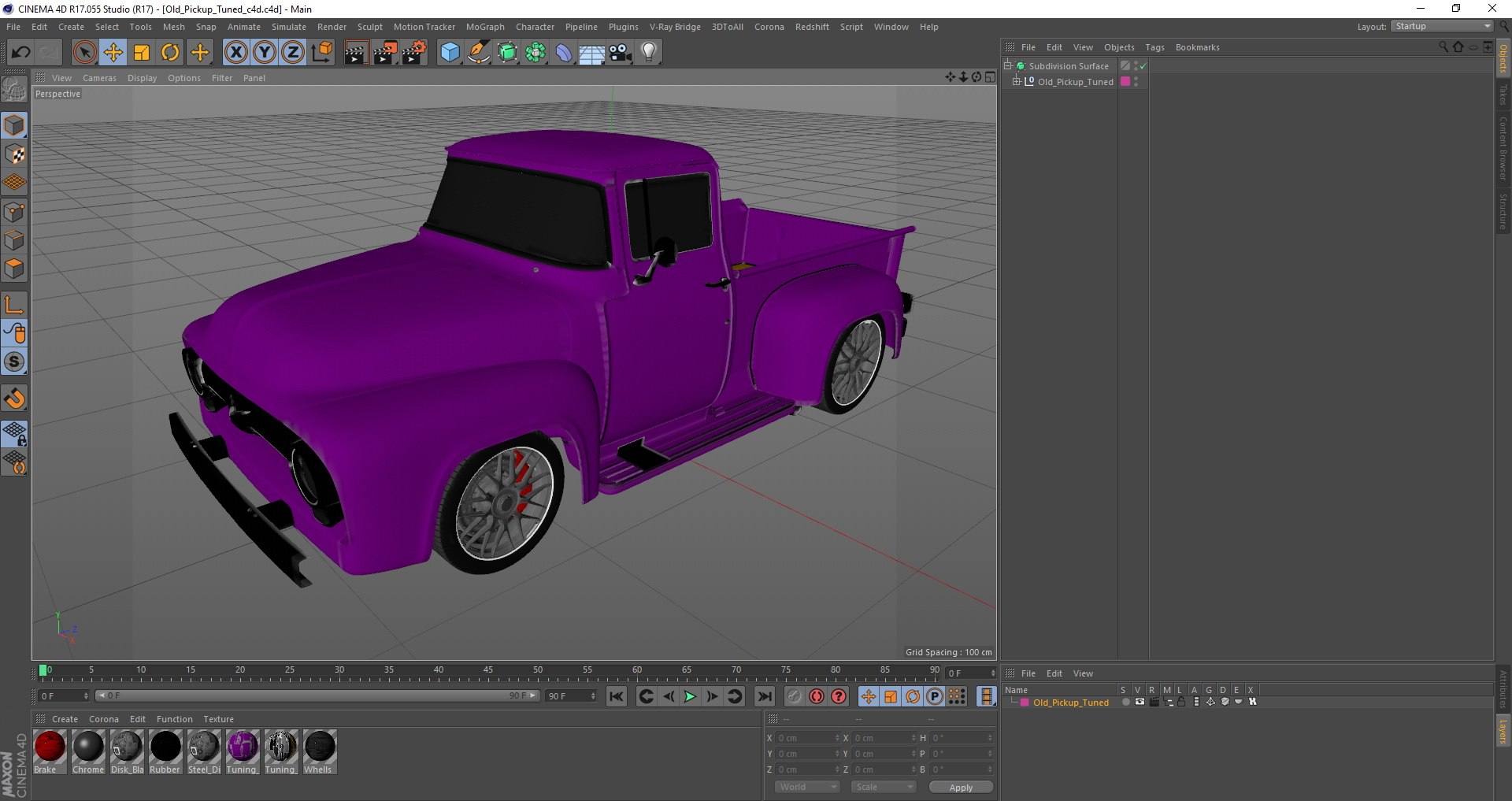
Task: Open the MoGraph menu
Action: coord(485,27)
